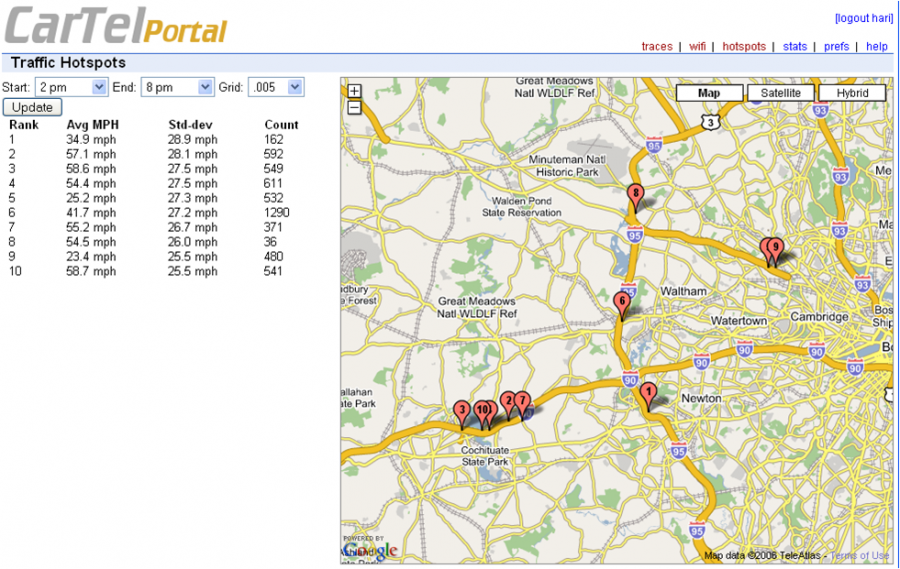Open the traces page
The image size is (900, 569).
[657, 47]
